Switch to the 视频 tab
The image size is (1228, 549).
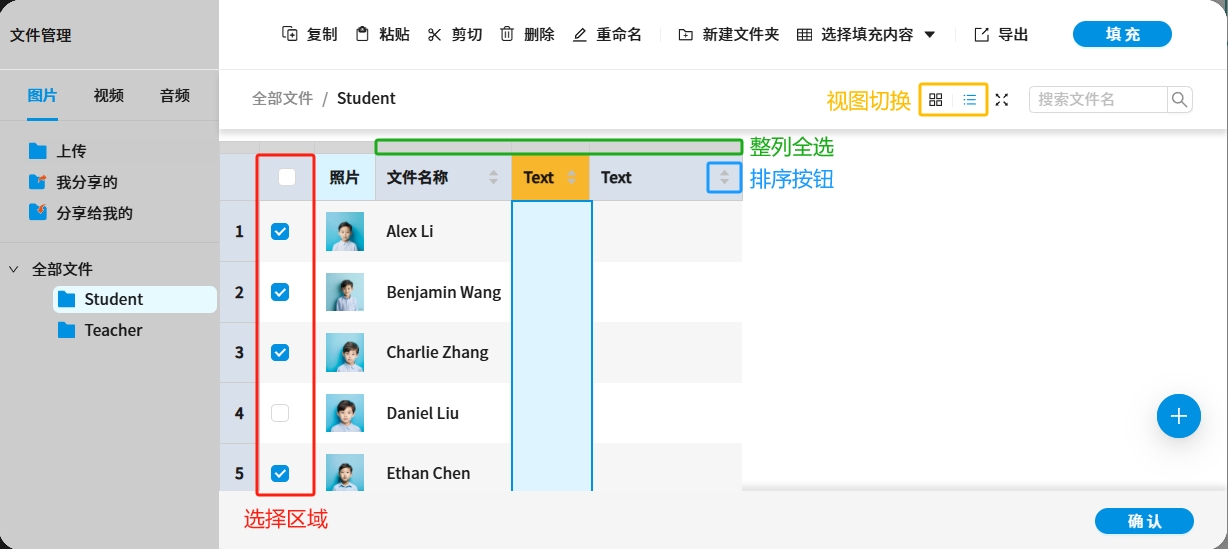pyautogui.click(x=109, y=95)
